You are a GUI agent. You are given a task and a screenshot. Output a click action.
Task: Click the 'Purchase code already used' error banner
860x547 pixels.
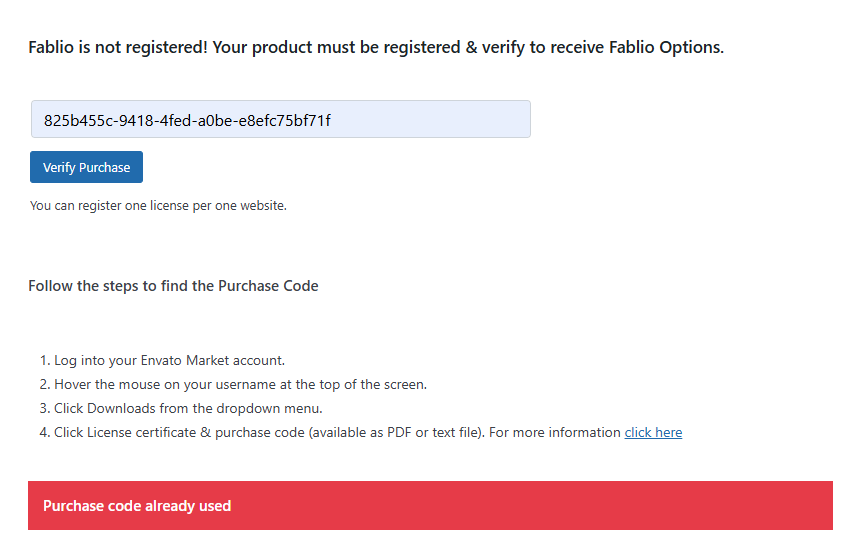coord(430,506)
